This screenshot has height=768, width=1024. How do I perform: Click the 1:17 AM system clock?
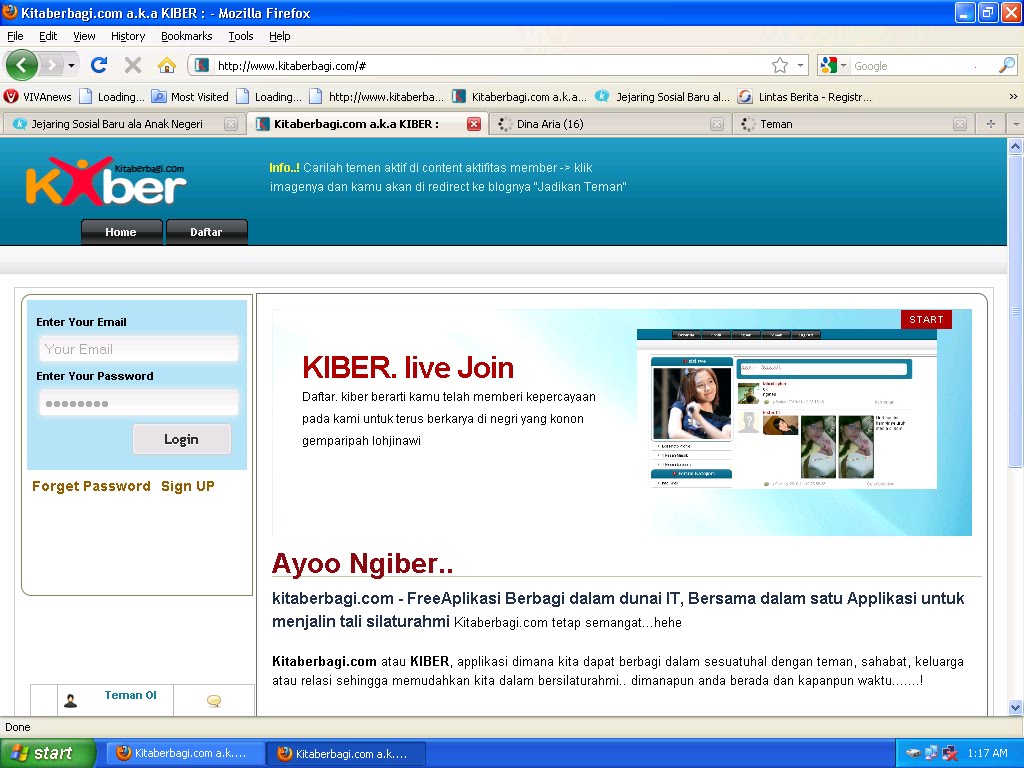[x=987, y=753]
